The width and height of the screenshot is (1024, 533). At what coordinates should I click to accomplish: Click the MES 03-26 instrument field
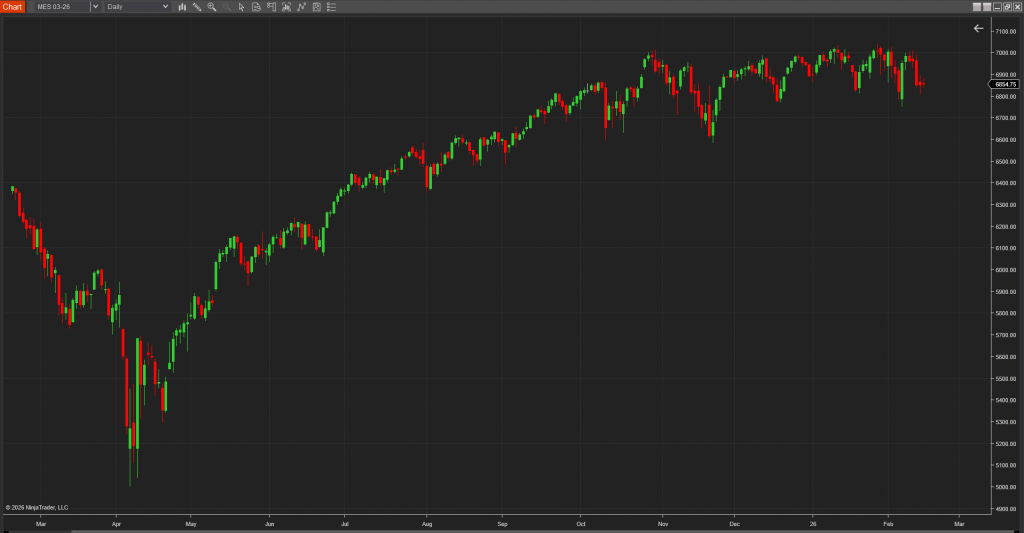(60, 7)
